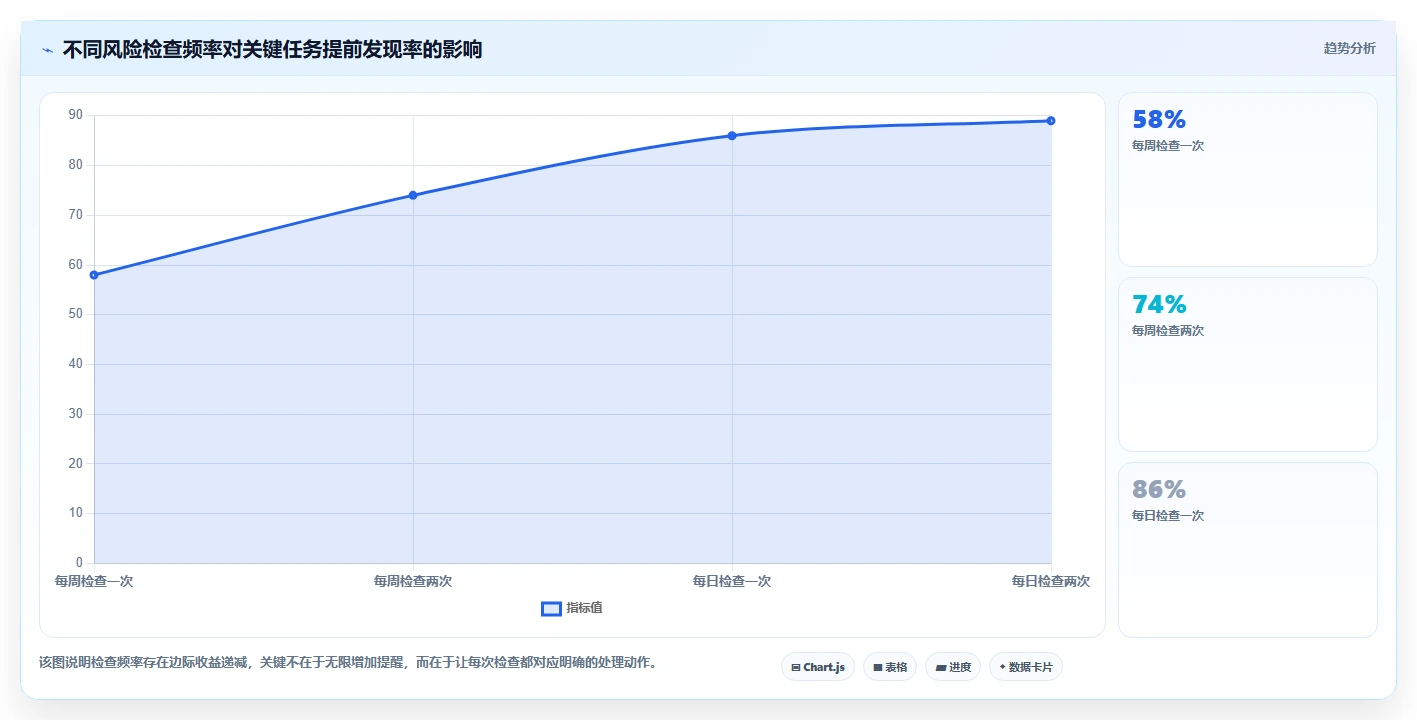
Task: Click the 趋势分析 label in header
Action: [x=1349, y=48]
